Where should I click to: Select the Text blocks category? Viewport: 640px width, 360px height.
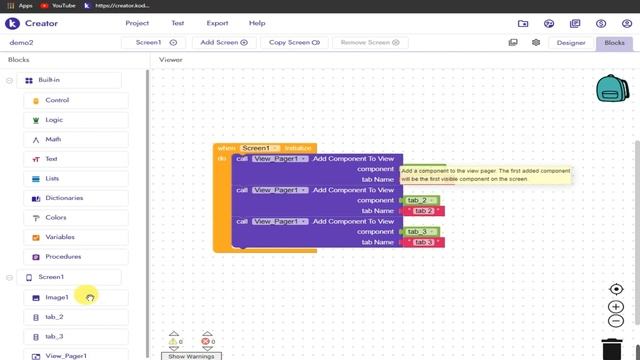click(x=76, y=159)
